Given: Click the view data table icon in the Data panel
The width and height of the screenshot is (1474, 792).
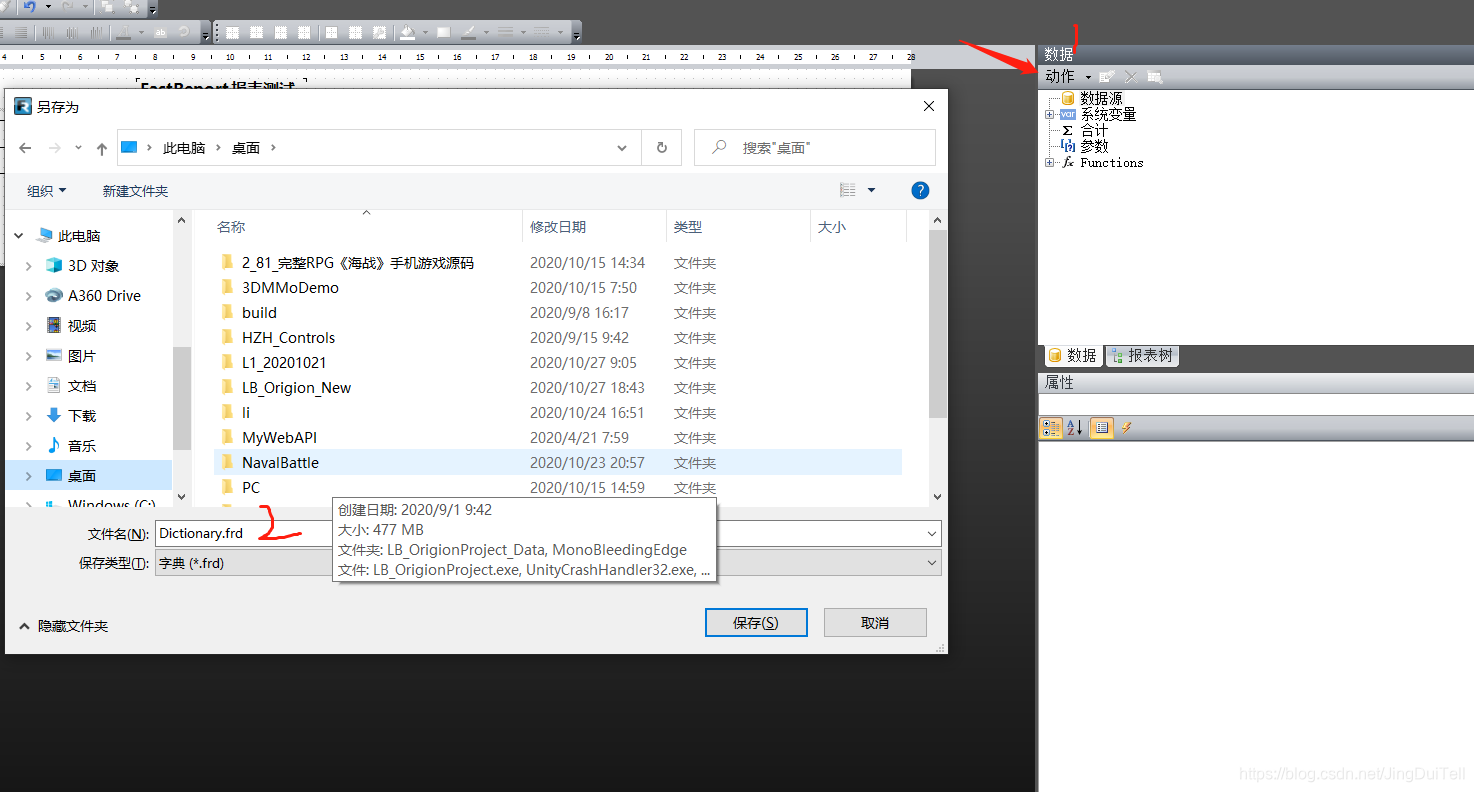Looking at the screenshot, I should coord(1155,76).
